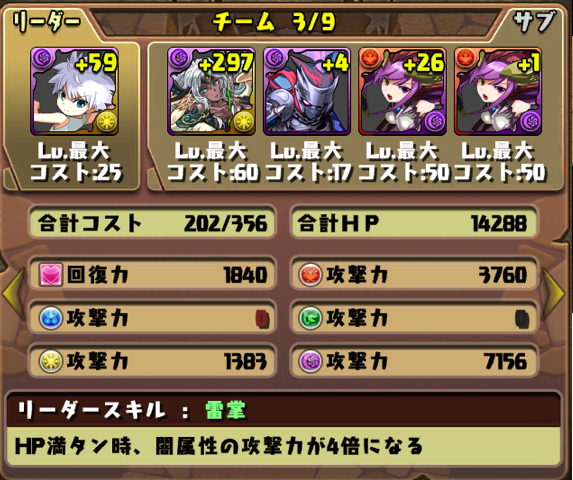Tap the リーダースキル 雷掌 bar
The width and height of the screenshot is (573, 480).
[x=284, y=411]
